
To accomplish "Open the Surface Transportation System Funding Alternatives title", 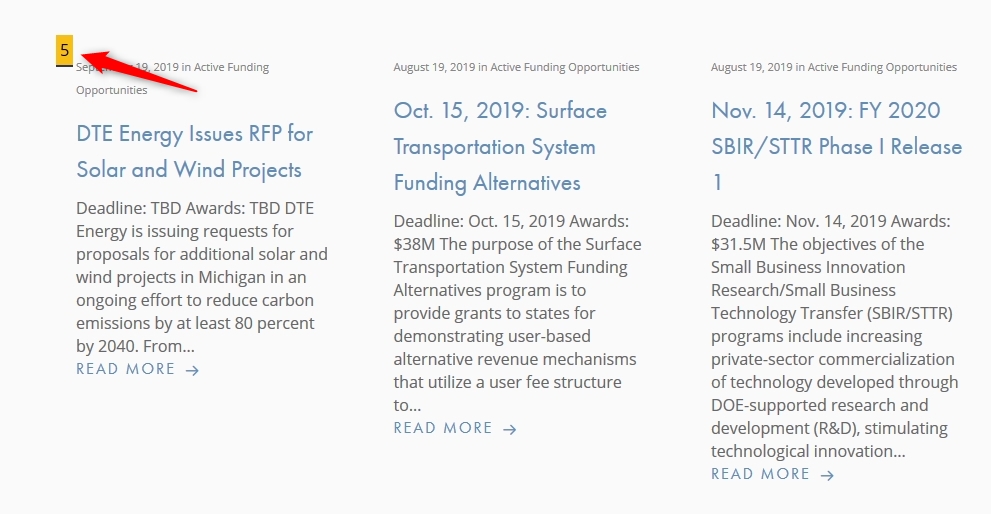I will coord(500,147).
